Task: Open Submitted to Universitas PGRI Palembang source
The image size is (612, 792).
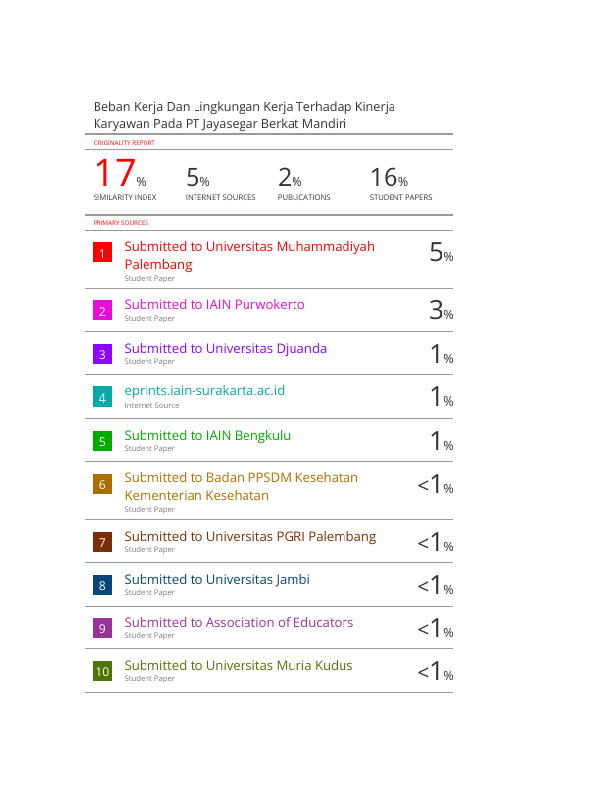Action: coord(250,536)
